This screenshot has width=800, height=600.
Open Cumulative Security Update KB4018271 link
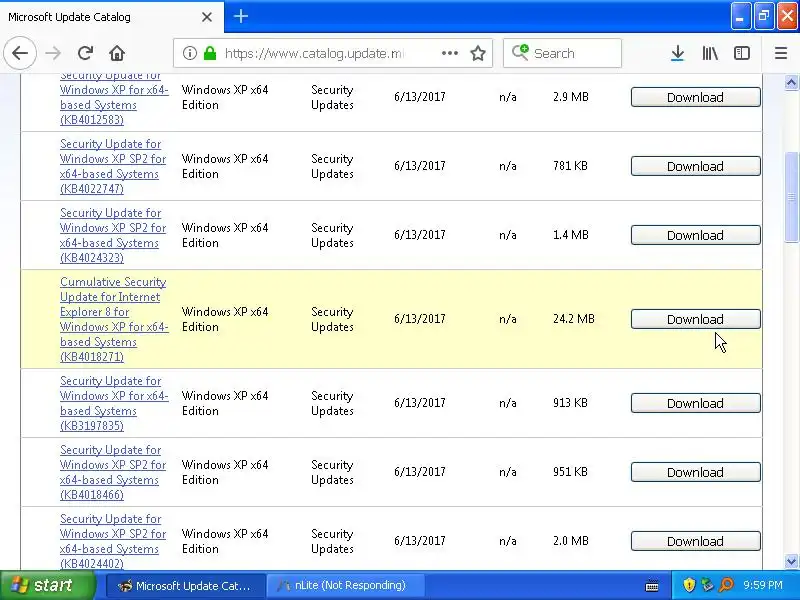coord(114,319)
